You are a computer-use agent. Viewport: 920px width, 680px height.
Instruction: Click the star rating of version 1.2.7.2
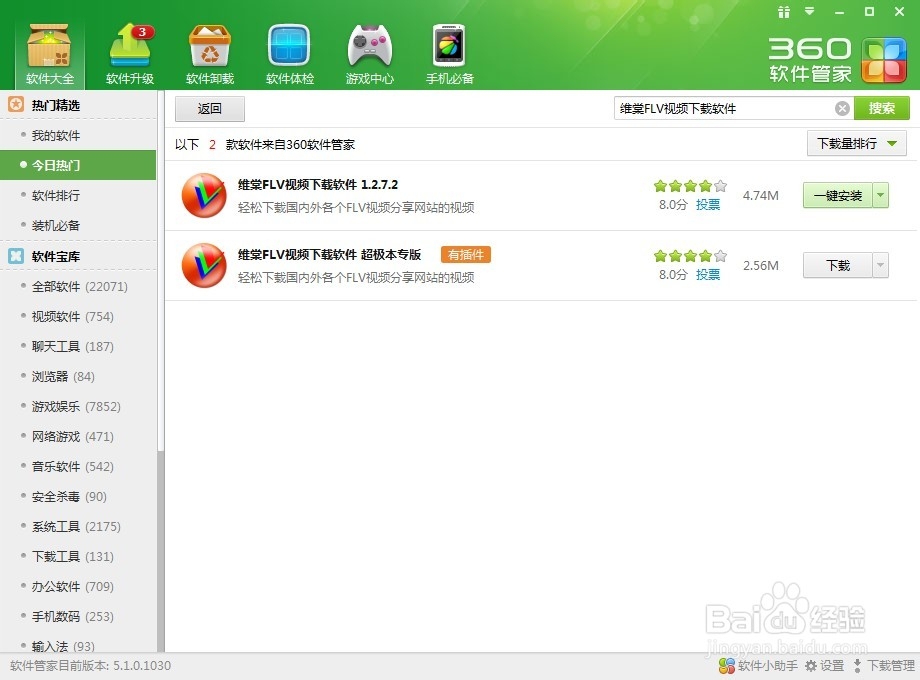click(691, 186)
